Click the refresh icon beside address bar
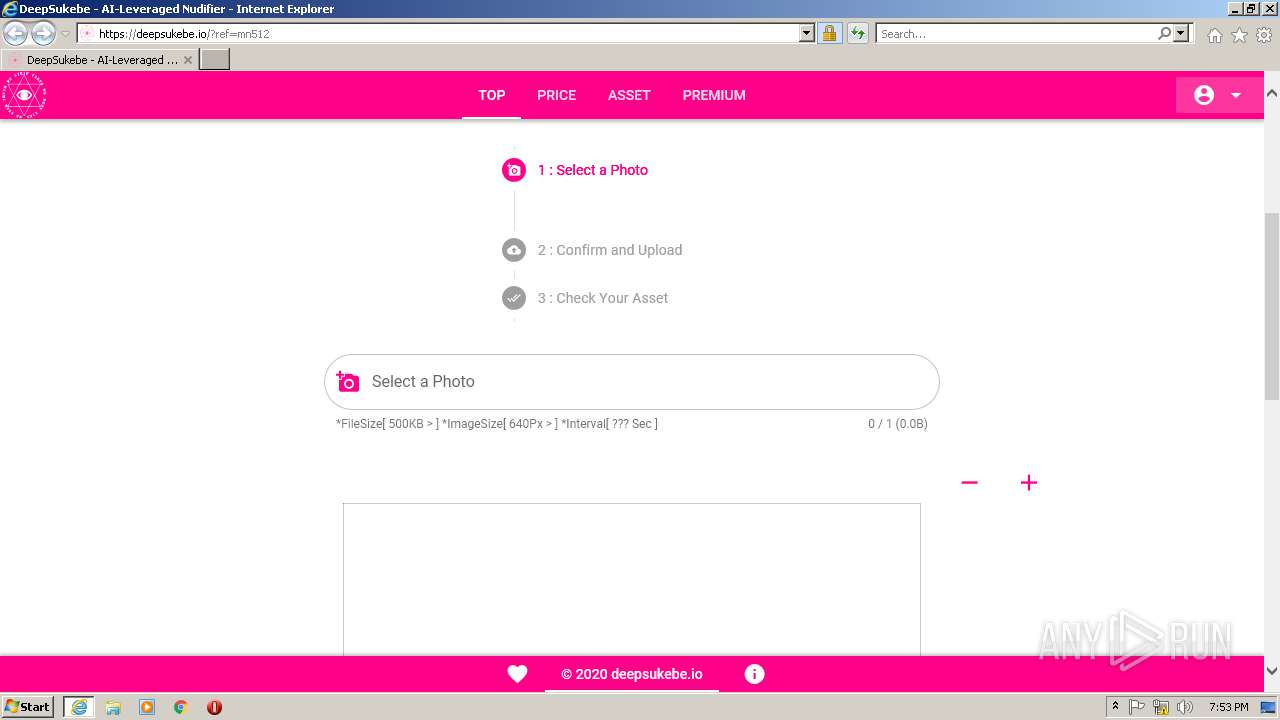Viewport: 1280px width, 720px height. pos(858,33)
